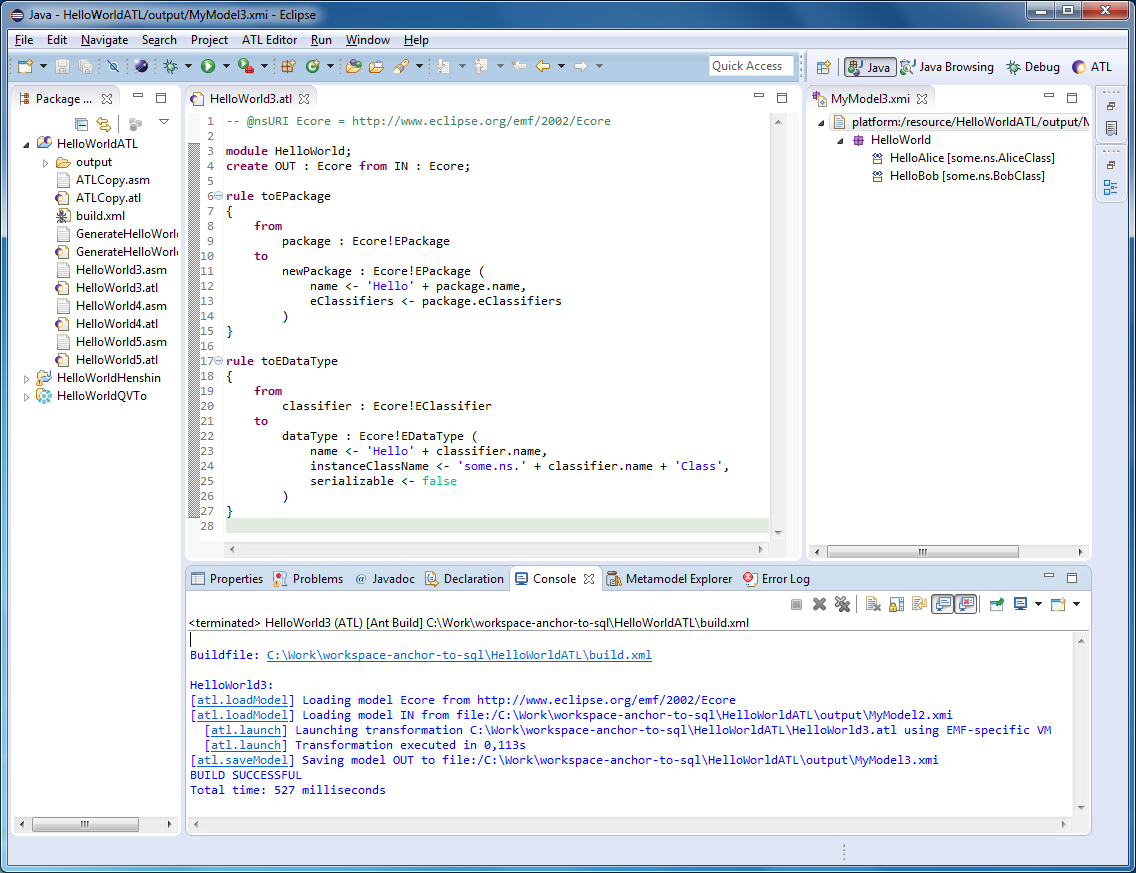Click the Debug bug icon in the toolbar

point(170,66)
